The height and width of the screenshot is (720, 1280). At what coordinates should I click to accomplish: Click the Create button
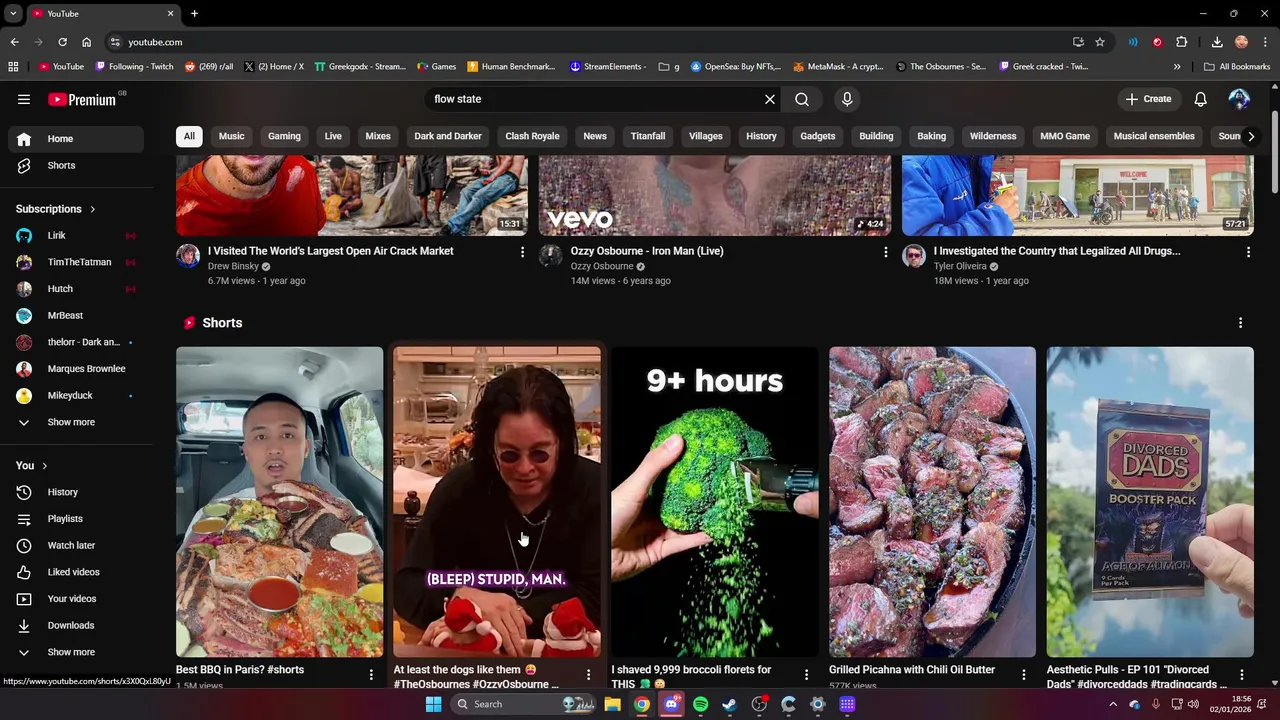[x=1147, y=99]
